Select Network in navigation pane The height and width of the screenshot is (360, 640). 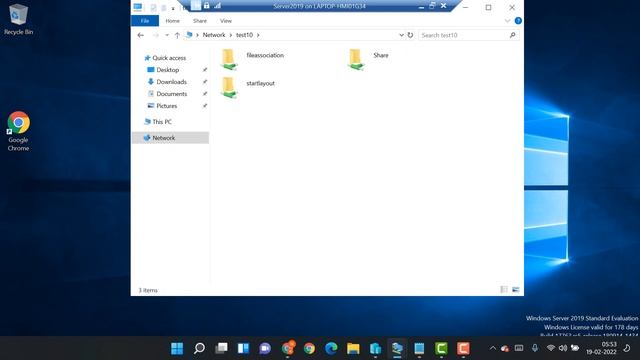171,138
